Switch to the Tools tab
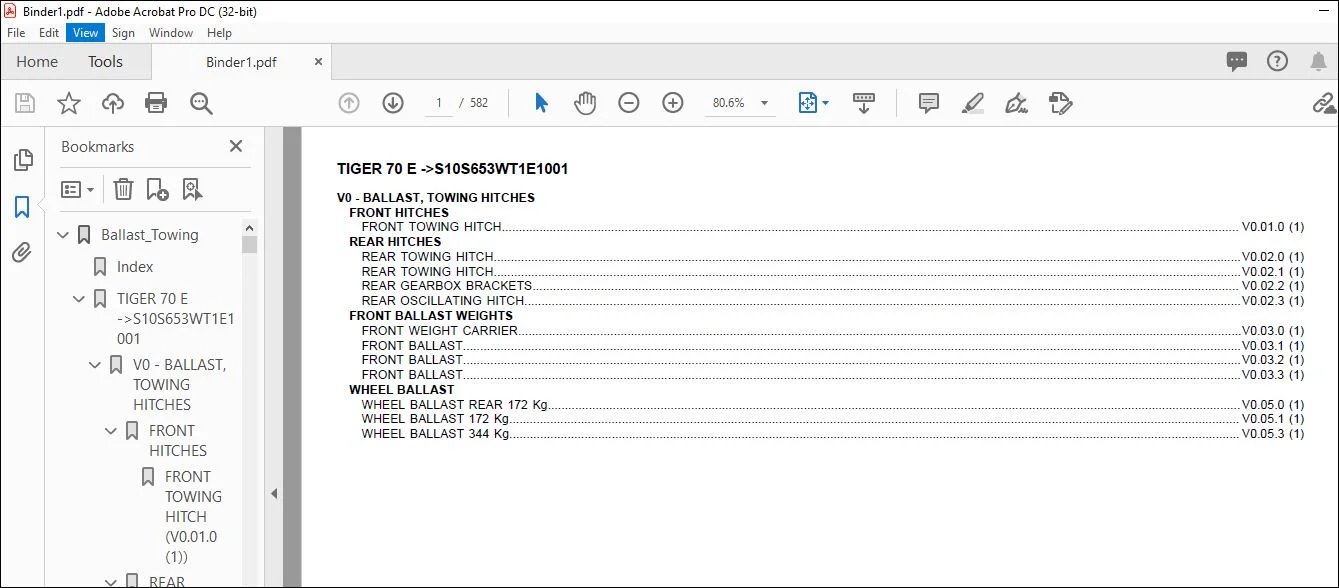The image size is (1339, 588). pyautogui.click(x=105, y=62)
